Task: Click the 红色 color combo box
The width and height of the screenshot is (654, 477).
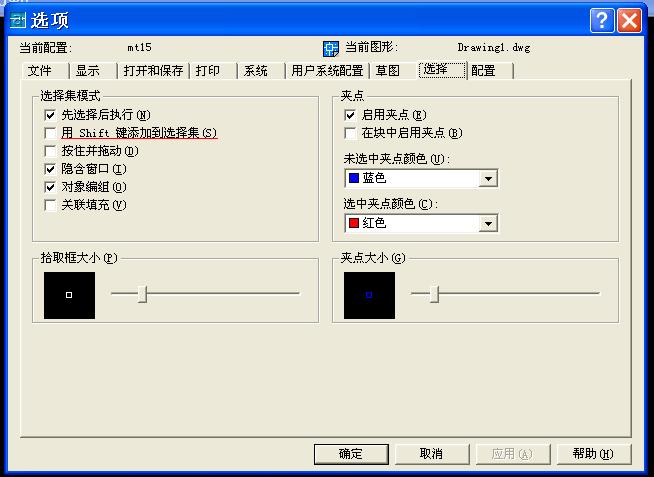Action: (x=421, y=223)
